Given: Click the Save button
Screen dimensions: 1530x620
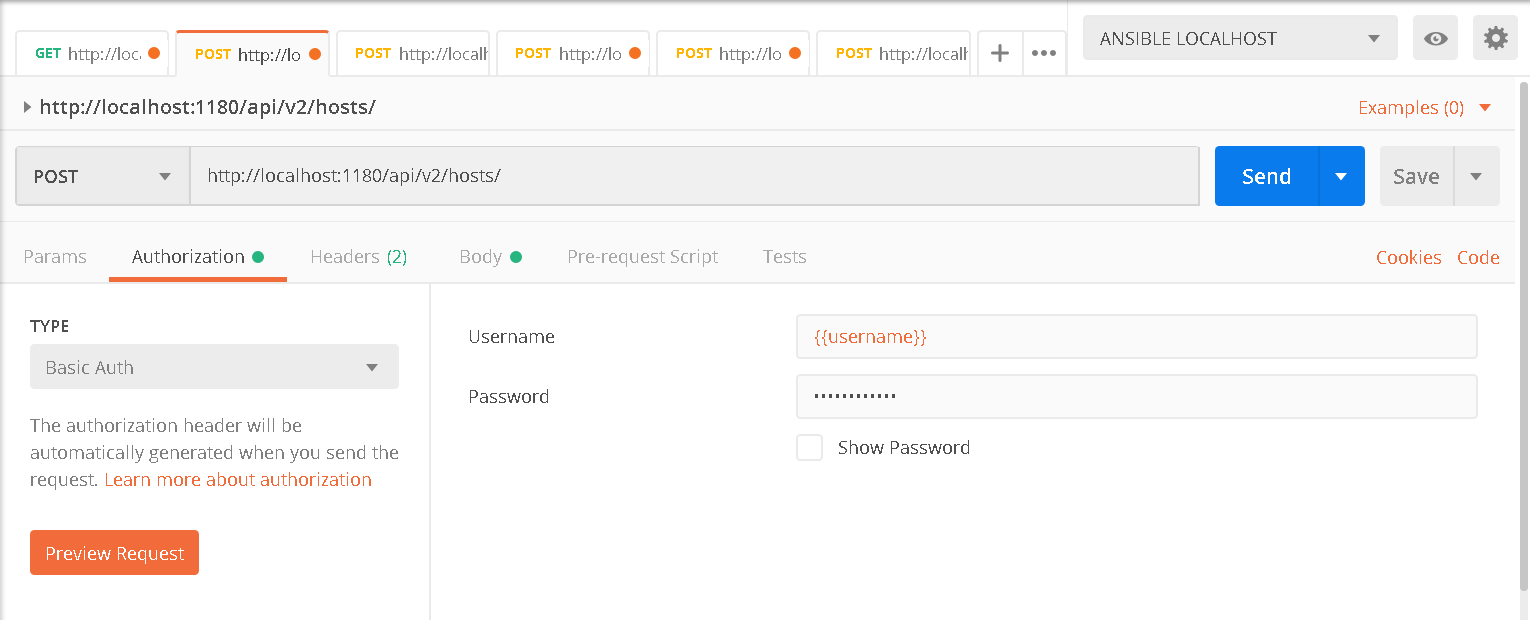Looking at the screenshot, I should tap(1416, 176).
